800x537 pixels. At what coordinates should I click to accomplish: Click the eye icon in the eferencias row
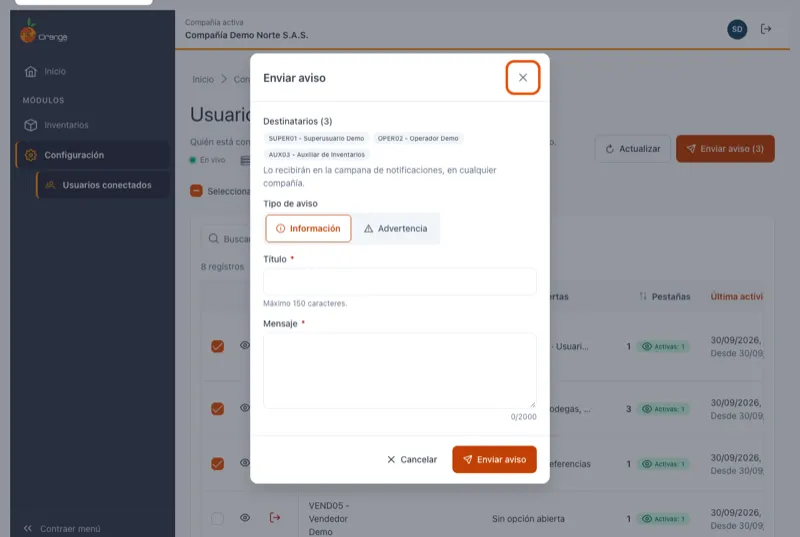245,463
